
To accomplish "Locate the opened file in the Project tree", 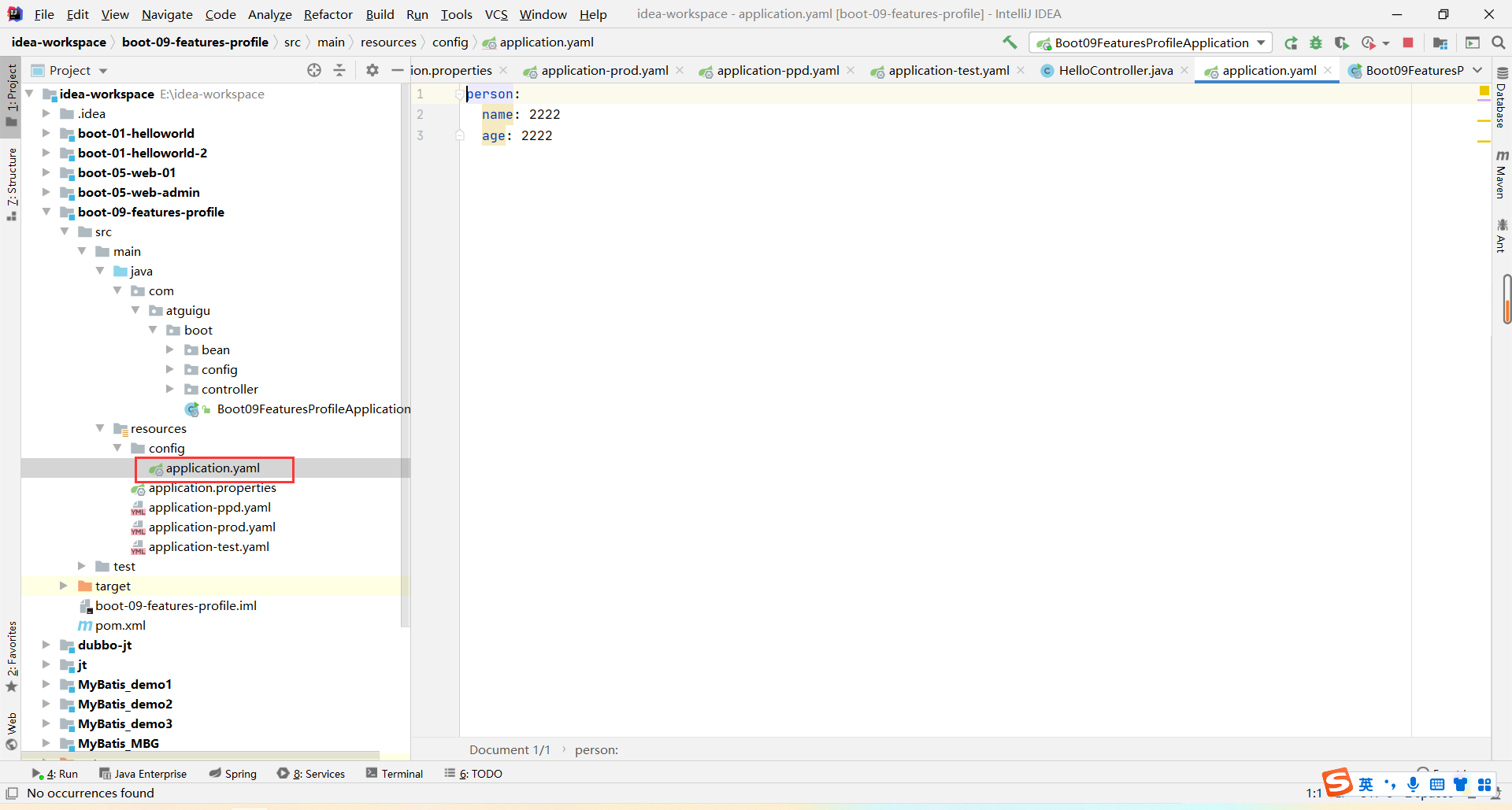I will pyautogui.click(x=314, y=70).
